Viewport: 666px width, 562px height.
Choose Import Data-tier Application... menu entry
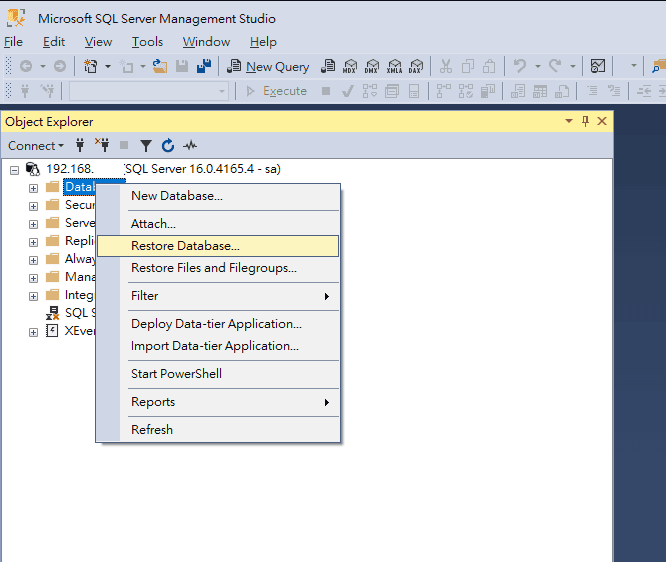tap(215, 346)
